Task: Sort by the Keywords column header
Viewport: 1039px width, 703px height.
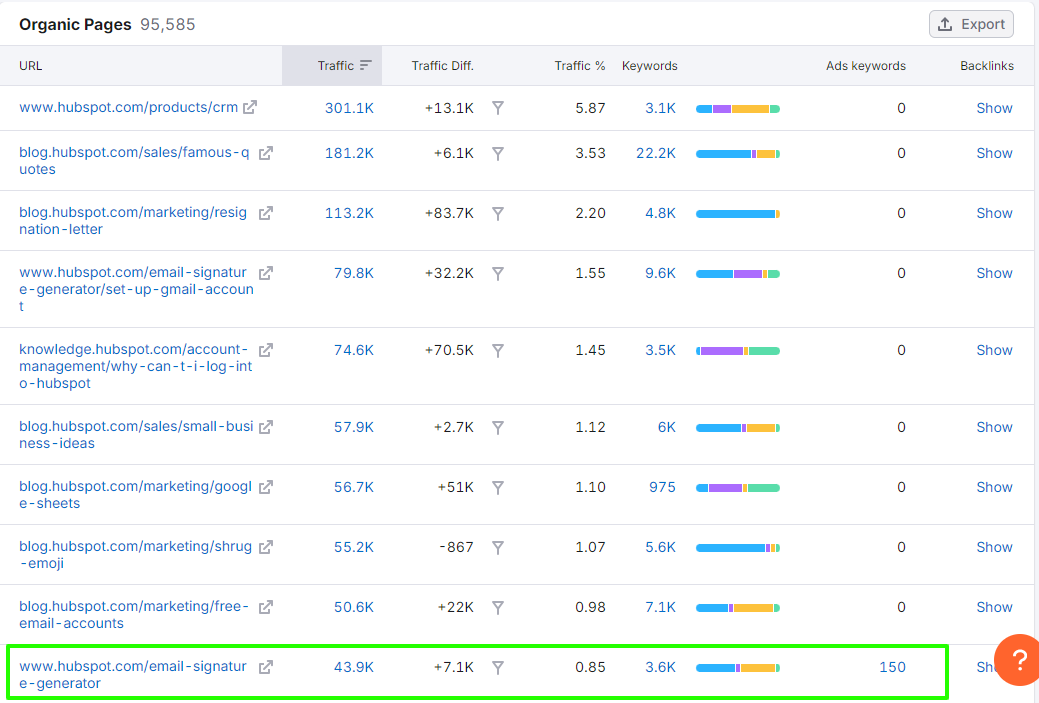Action: [649, 66]
